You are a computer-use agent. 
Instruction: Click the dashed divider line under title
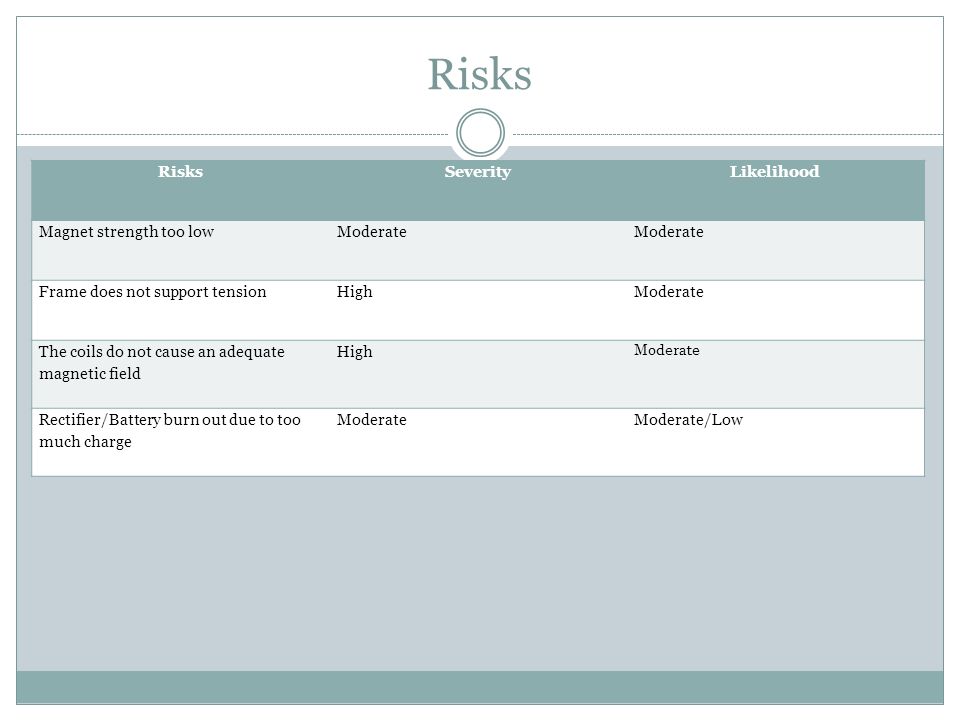pyautogui.click(x=233, y=134)
